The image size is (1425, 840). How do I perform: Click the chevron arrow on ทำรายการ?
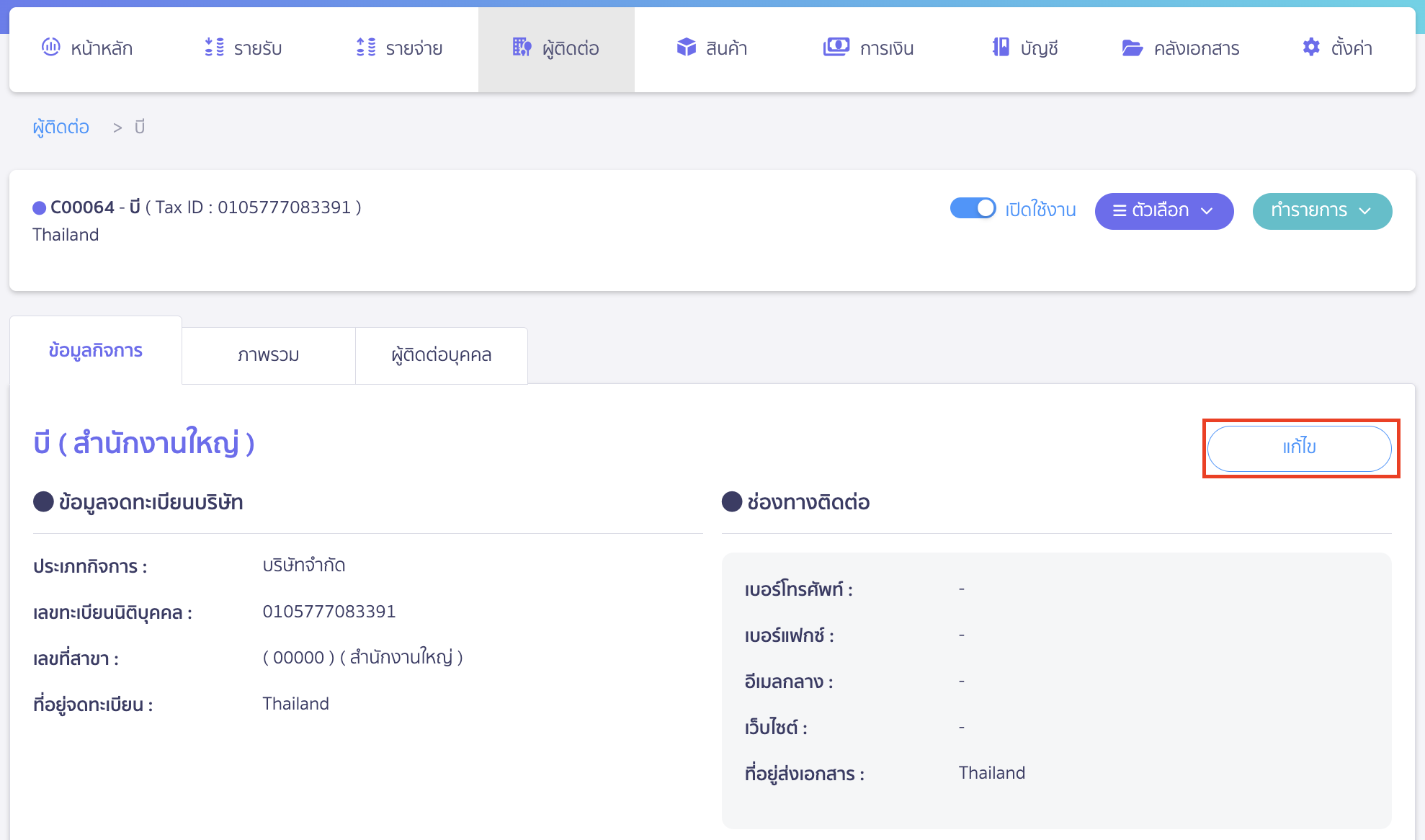coord(1365,211)
